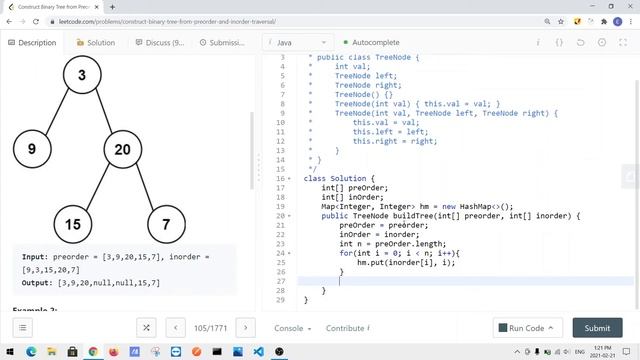The height and width of the screenshot is (360, 640).
Task: Go back in browser history
Action: (9, 22)
